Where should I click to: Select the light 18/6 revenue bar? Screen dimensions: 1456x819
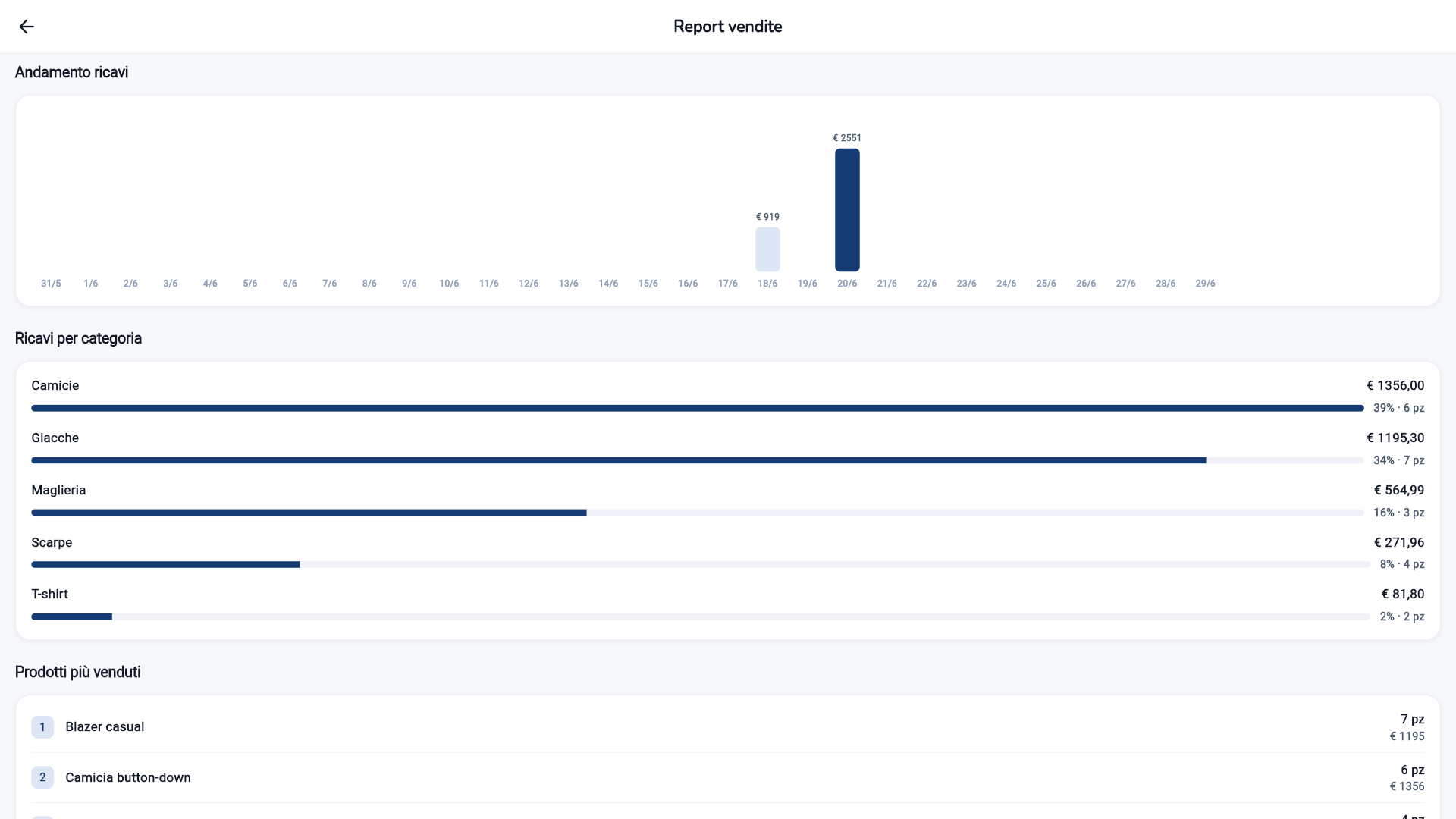tap(767, 249)
